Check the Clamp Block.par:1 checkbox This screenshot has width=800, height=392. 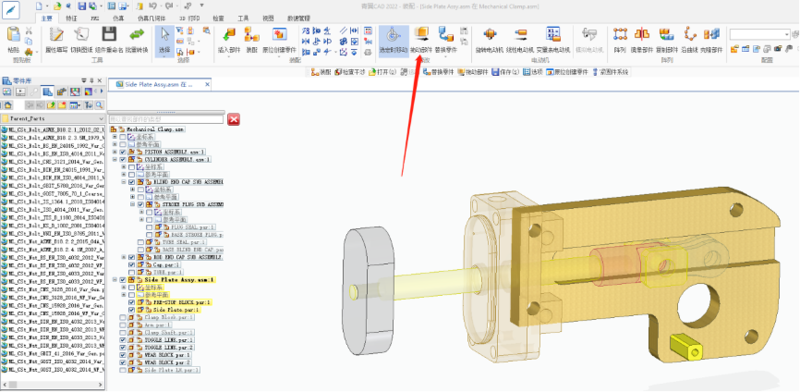coord(122,317)
